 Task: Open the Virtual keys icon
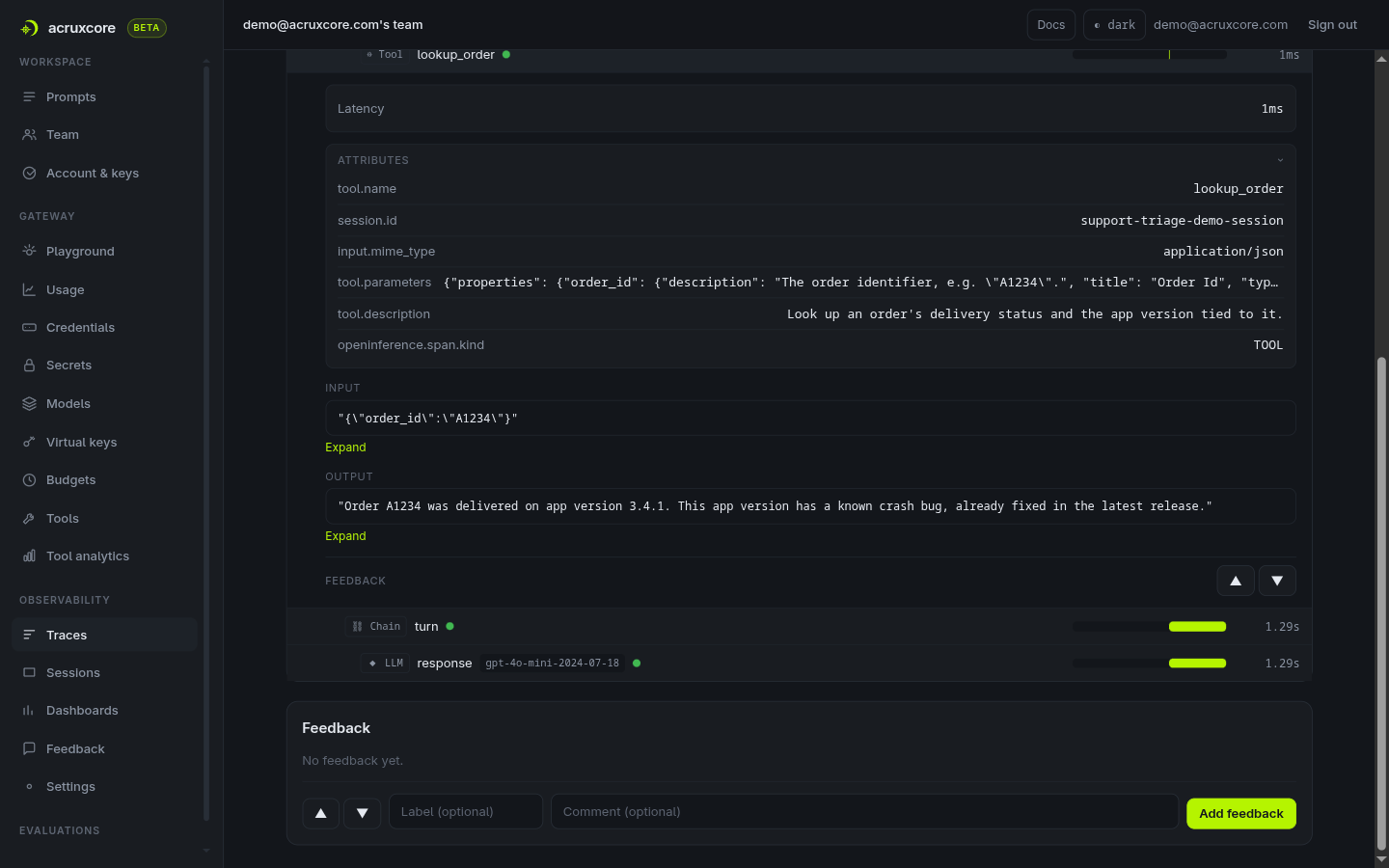pos(29,442)
